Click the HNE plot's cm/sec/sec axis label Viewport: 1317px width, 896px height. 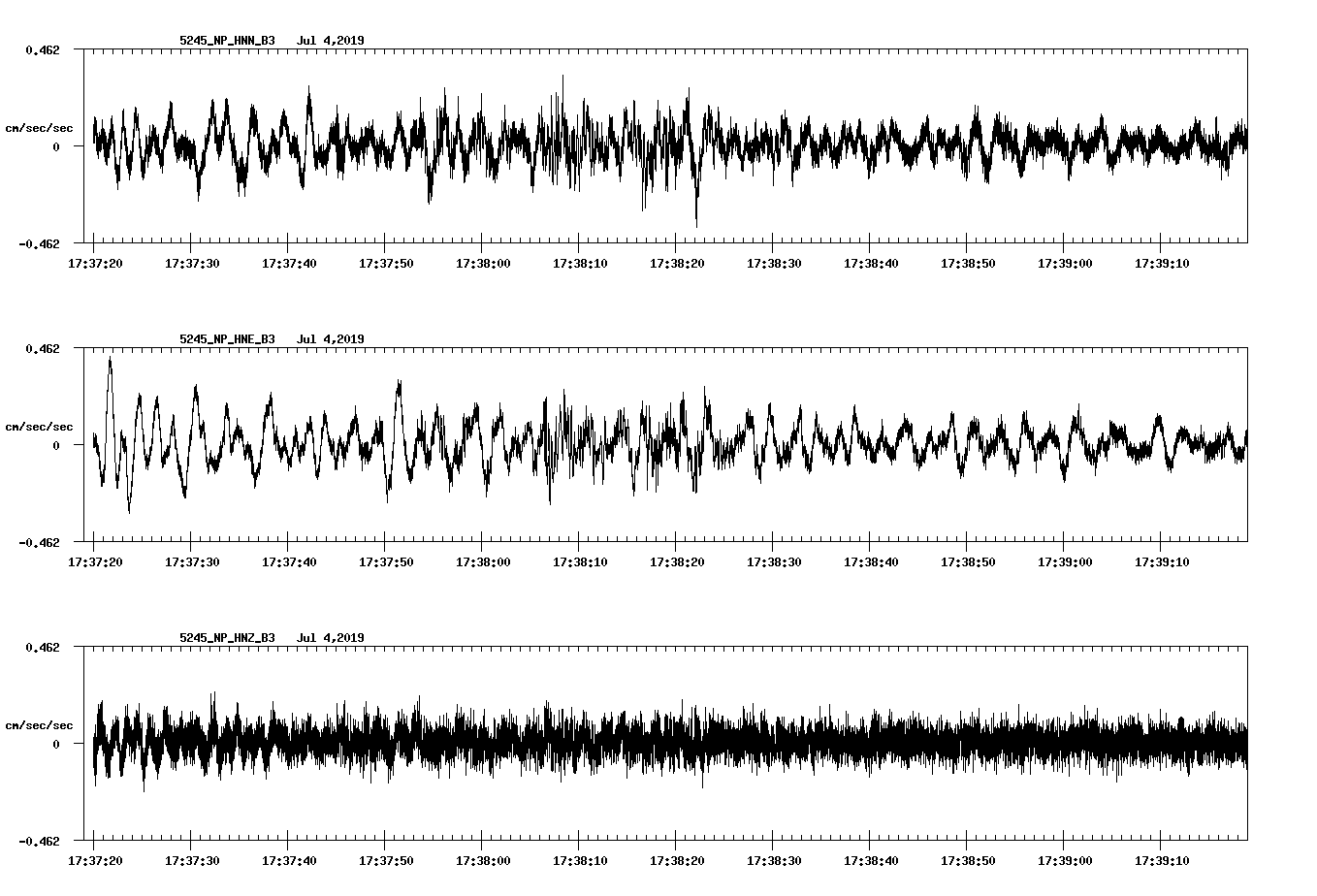click(x=39, y=427)
